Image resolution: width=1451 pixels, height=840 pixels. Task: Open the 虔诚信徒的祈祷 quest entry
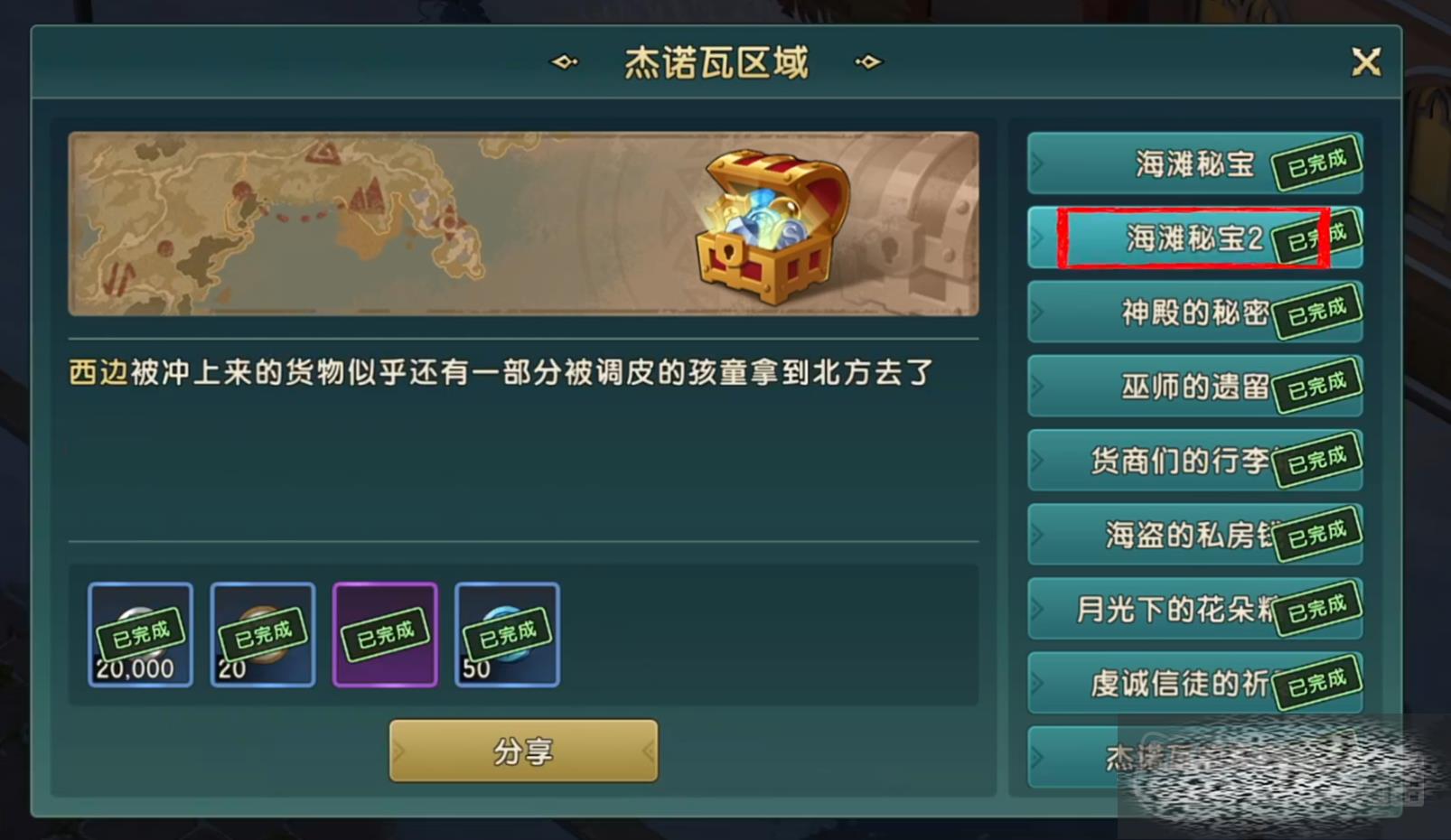1194,682
